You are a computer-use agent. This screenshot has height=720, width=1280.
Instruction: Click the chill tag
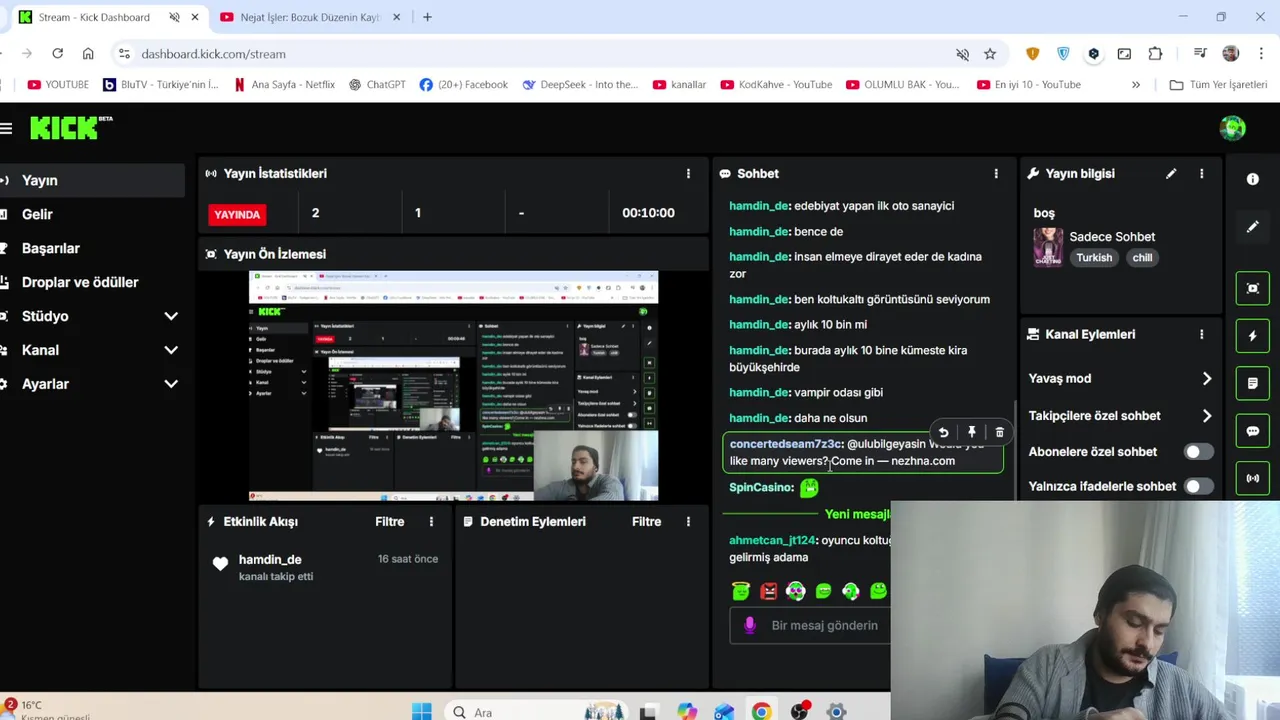click(x=1142, y=258)
